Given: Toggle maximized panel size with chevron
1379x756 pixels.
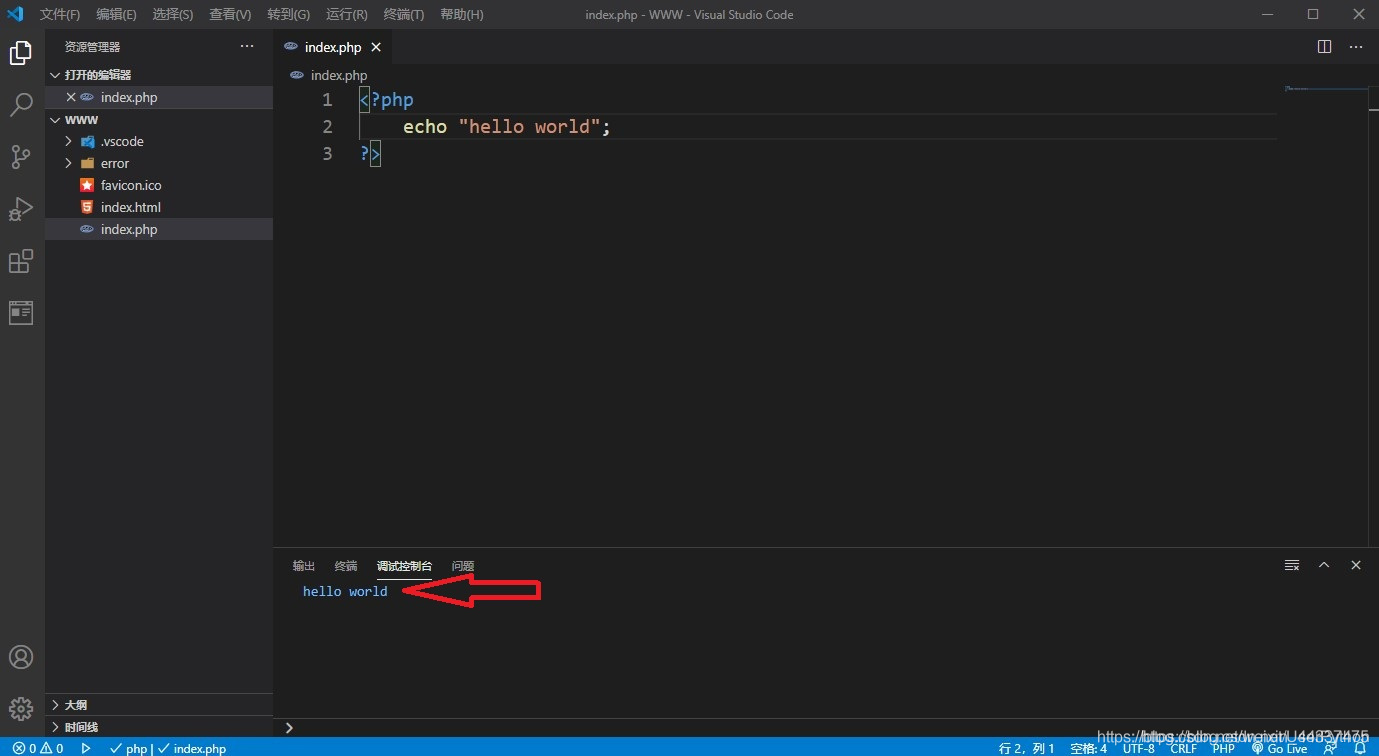Looking at the screenshot, I should [1324, 565].
